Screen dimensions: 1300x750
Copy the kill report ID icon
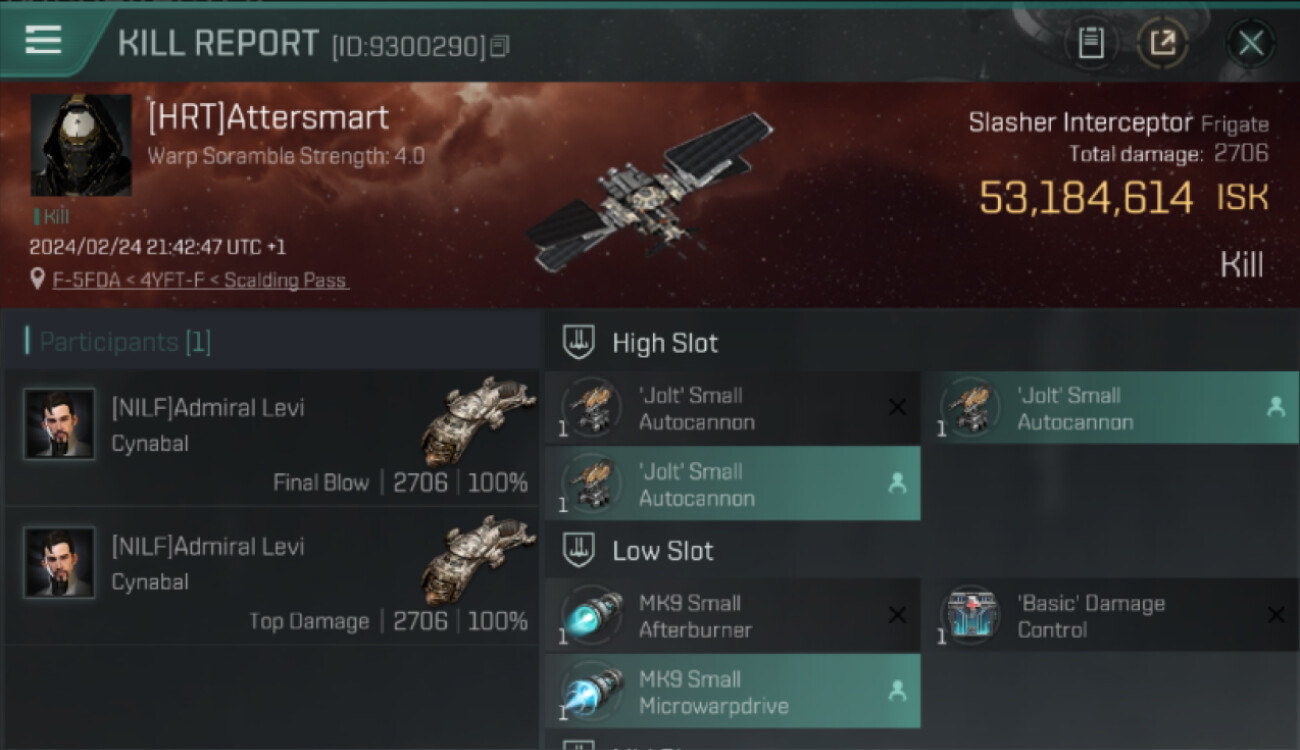[x=500, y=46]
